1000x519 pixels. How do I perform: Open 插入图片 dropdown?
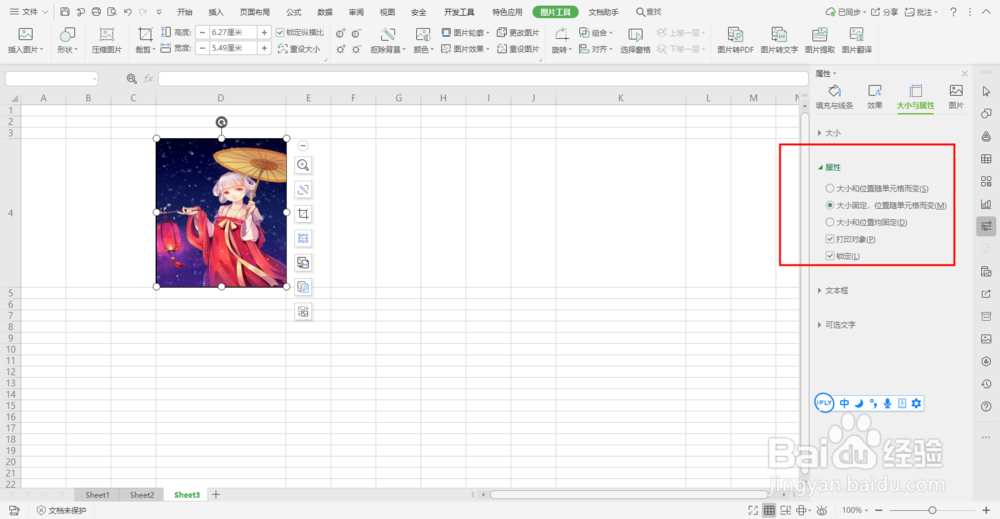(26, 49)
